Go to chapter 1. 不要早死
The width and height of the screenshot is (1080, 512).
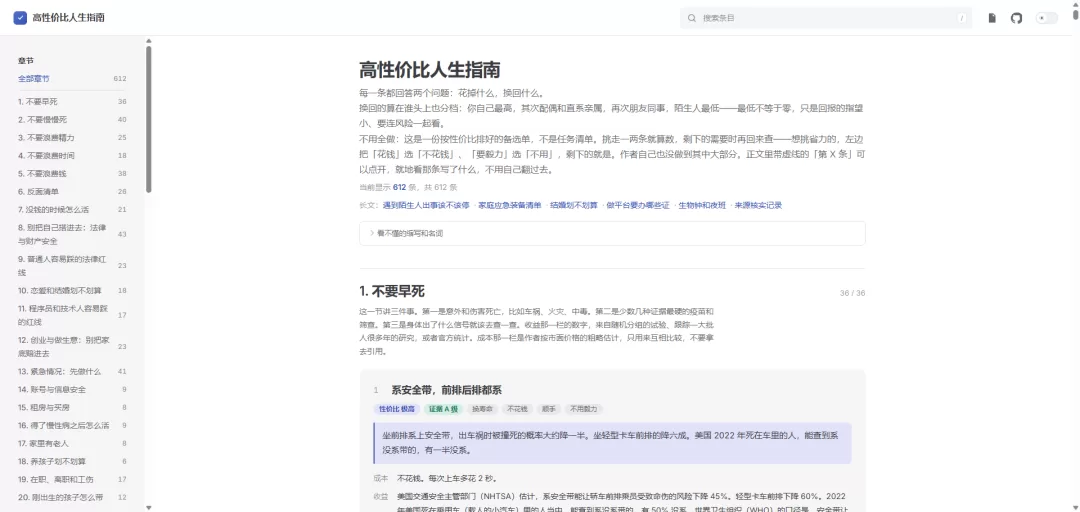[72, 101]
